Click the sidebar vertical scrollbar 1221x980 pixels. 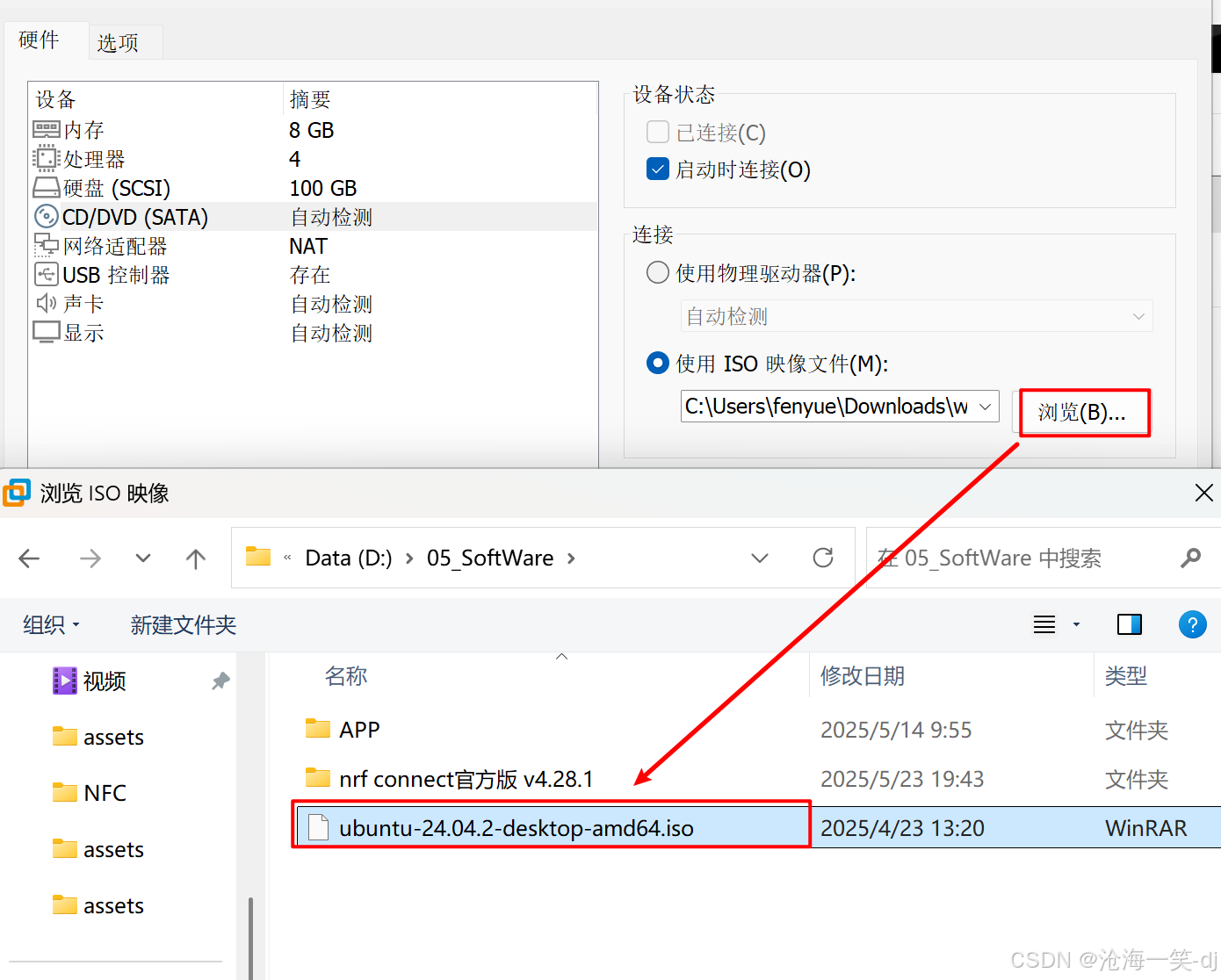(x=250, y=938)
